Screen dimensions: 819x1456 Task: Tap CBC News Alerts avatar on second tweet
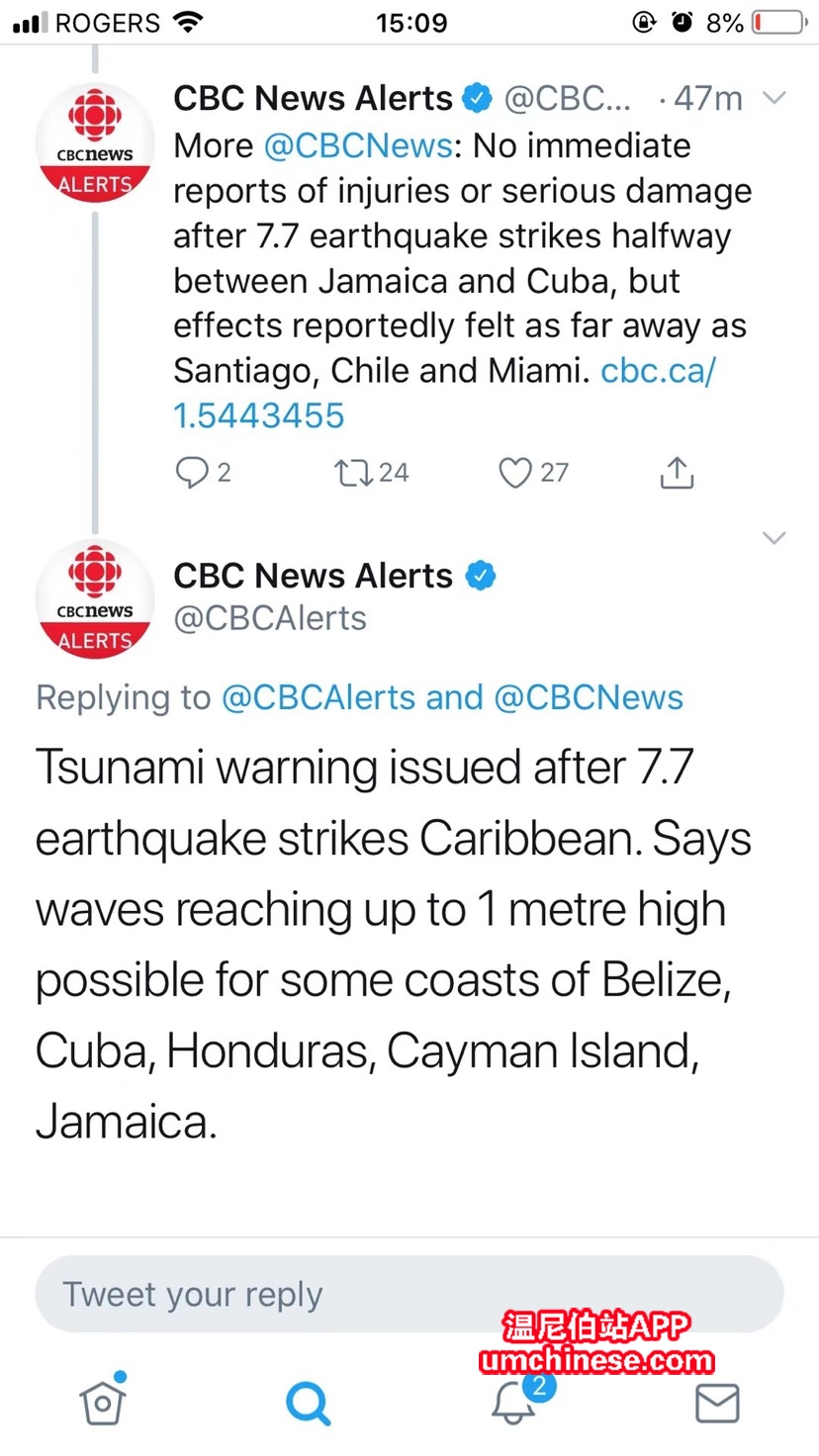pos(95,600)
